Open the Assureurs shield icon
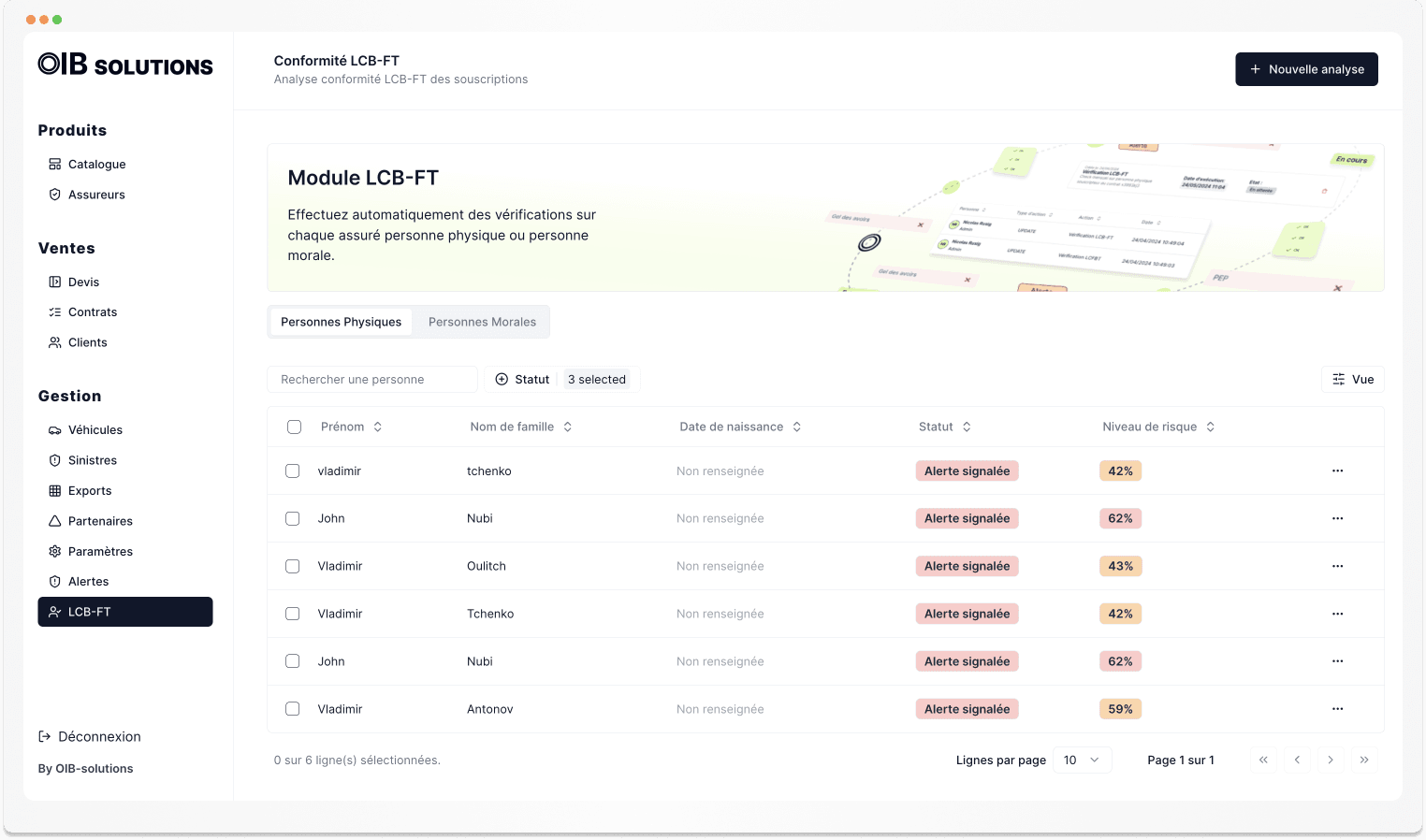Image resolution: width=1426 pixels, height=840 pixels. pos(54,195)
